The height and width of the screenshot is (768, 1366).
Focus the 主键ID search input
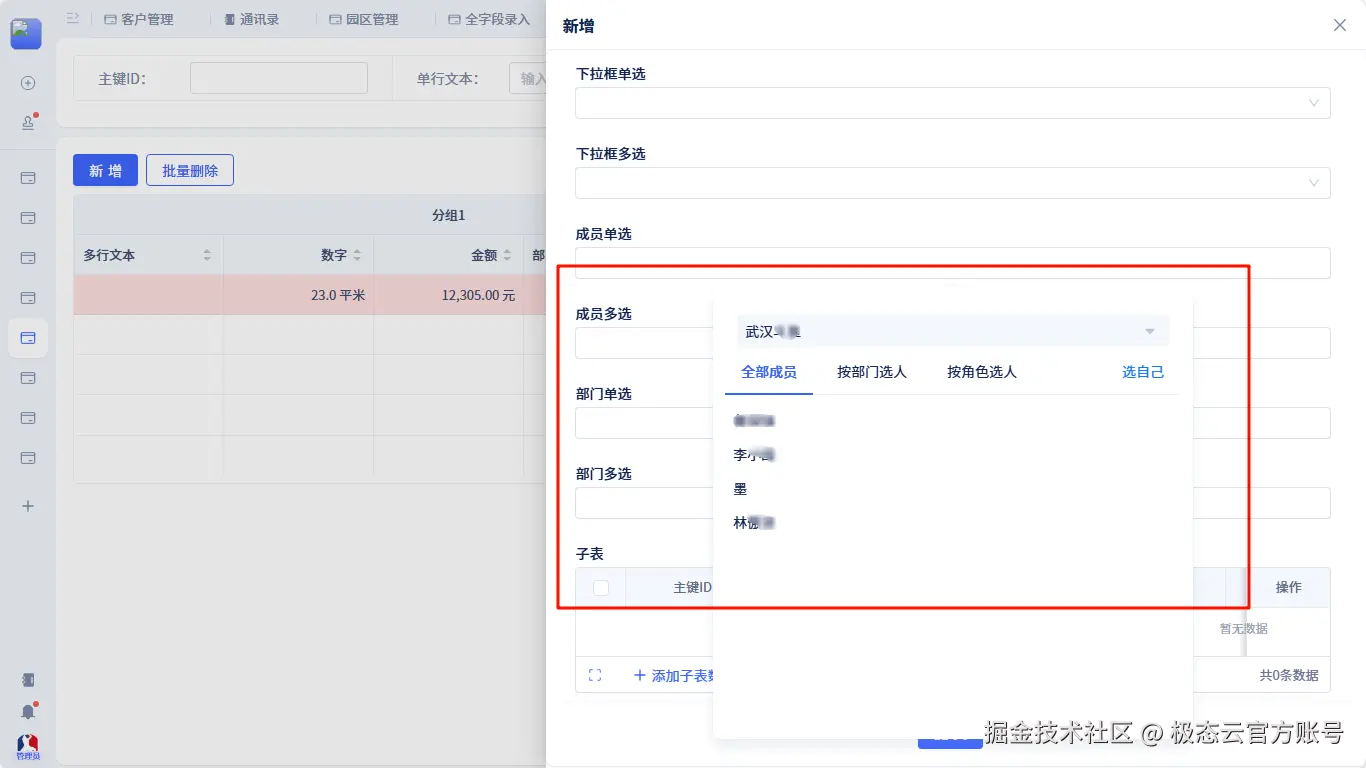(279, 78)
